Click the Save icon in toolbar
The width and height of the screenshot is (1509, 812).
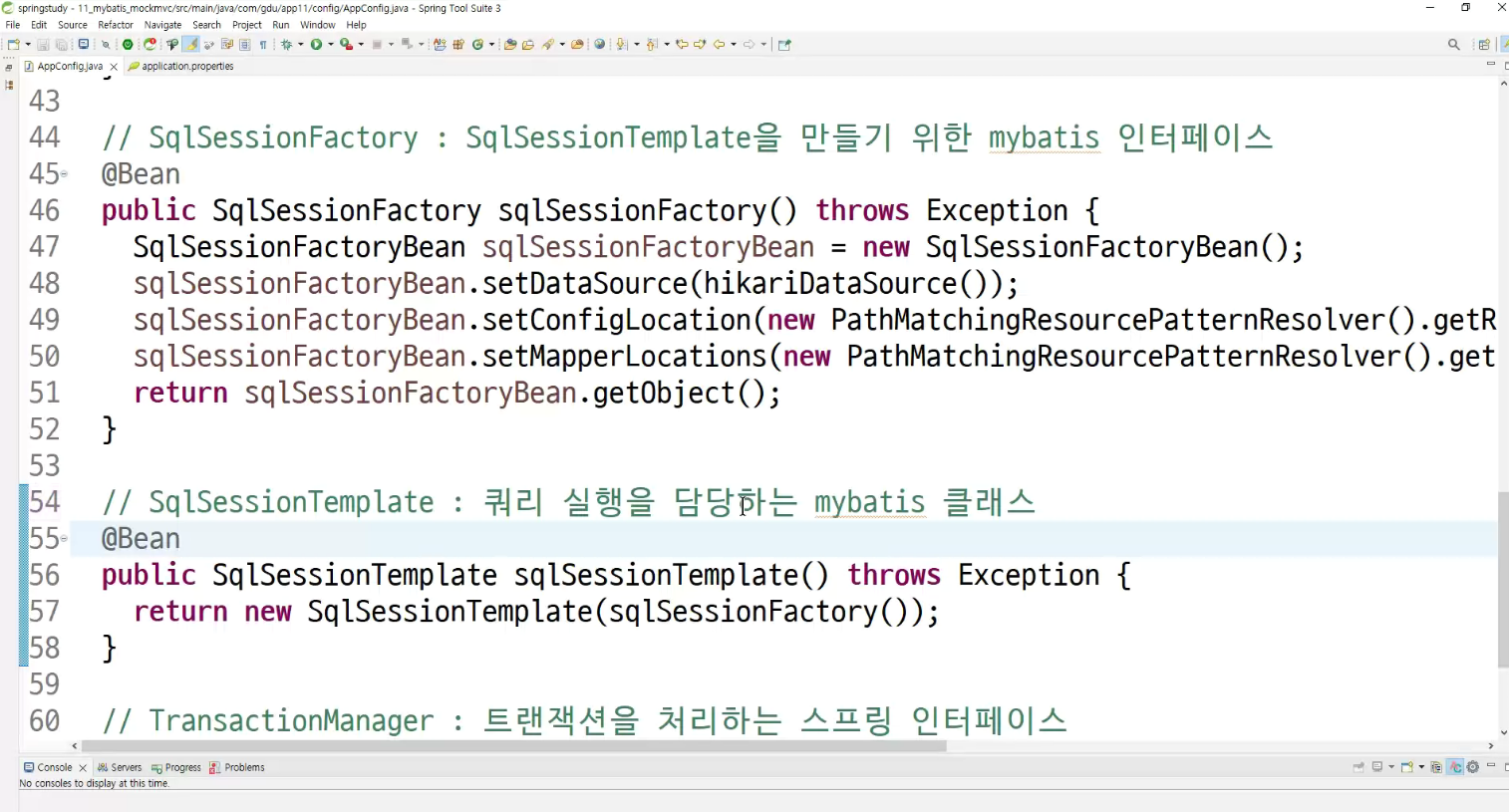pyautogui.click(x=44, y=44)
